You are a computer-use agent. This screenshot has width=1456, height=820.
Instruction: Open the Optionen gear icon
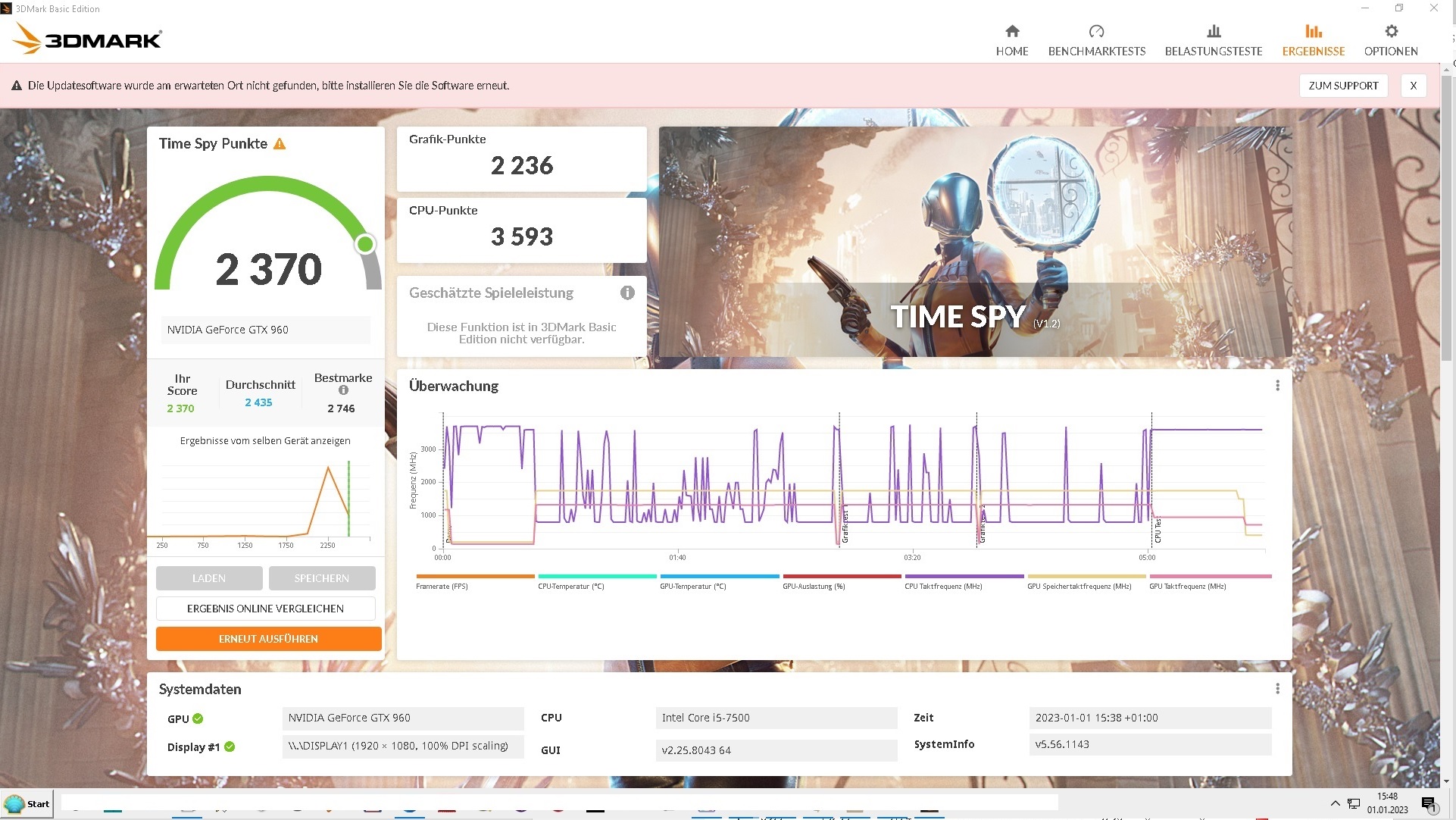tap(1391, 31)
